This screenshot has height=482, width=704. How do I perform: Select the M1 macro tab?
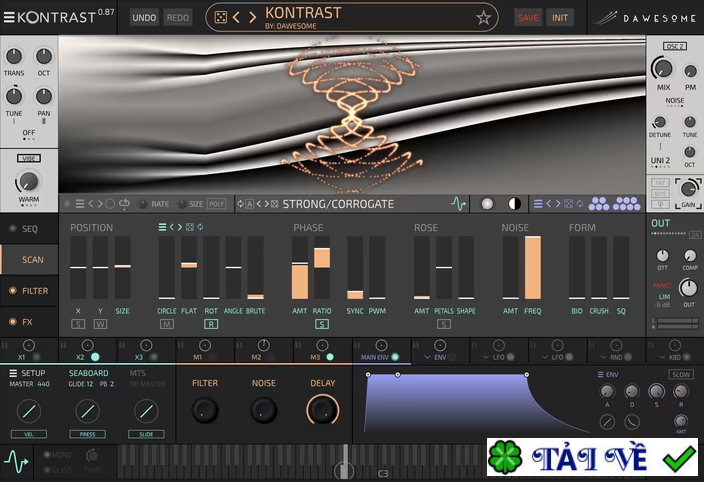205,351
